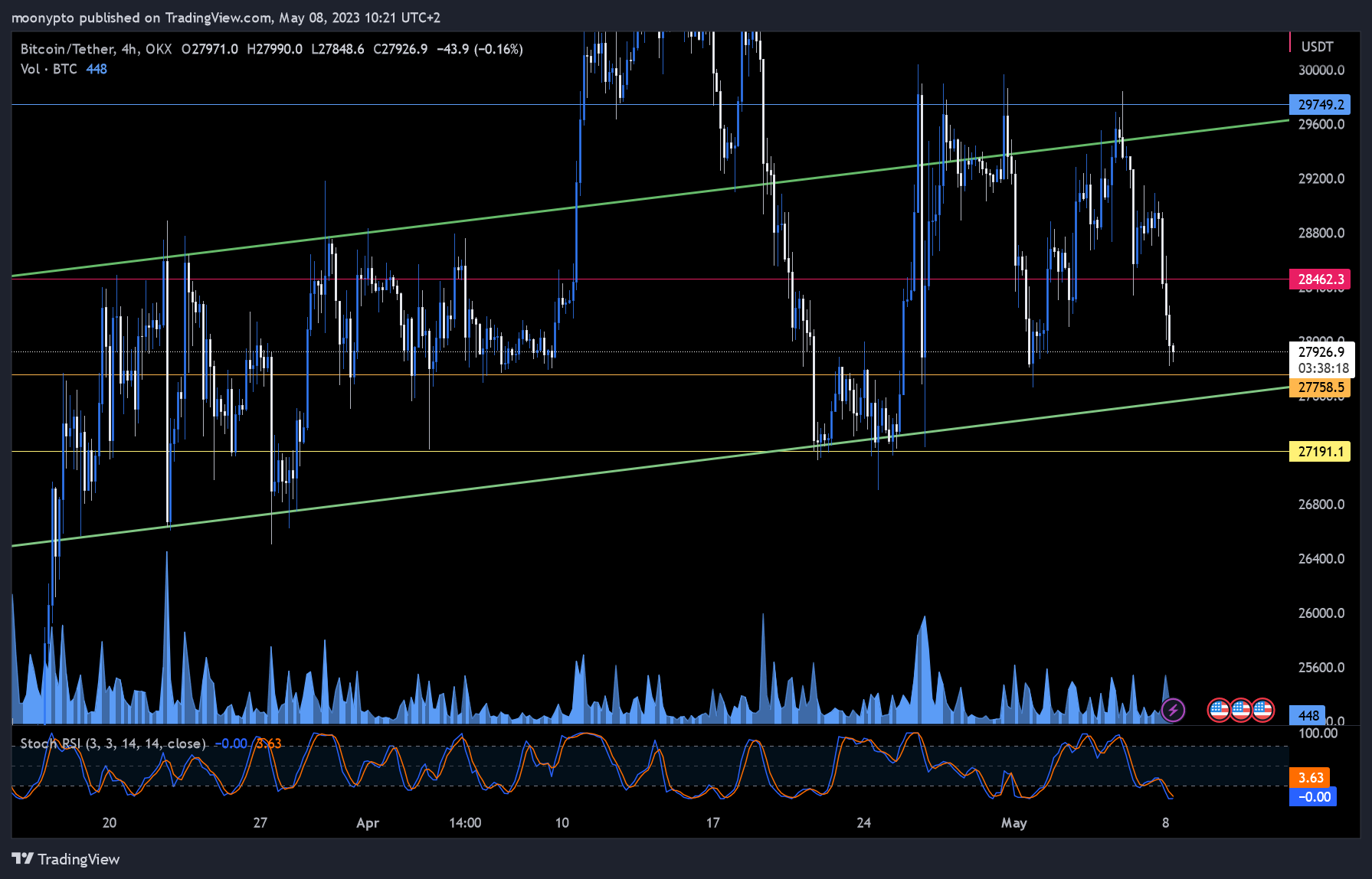Click the Stoch RSI (3, 3, 14, 14, close) label

(x=113, y=743)
